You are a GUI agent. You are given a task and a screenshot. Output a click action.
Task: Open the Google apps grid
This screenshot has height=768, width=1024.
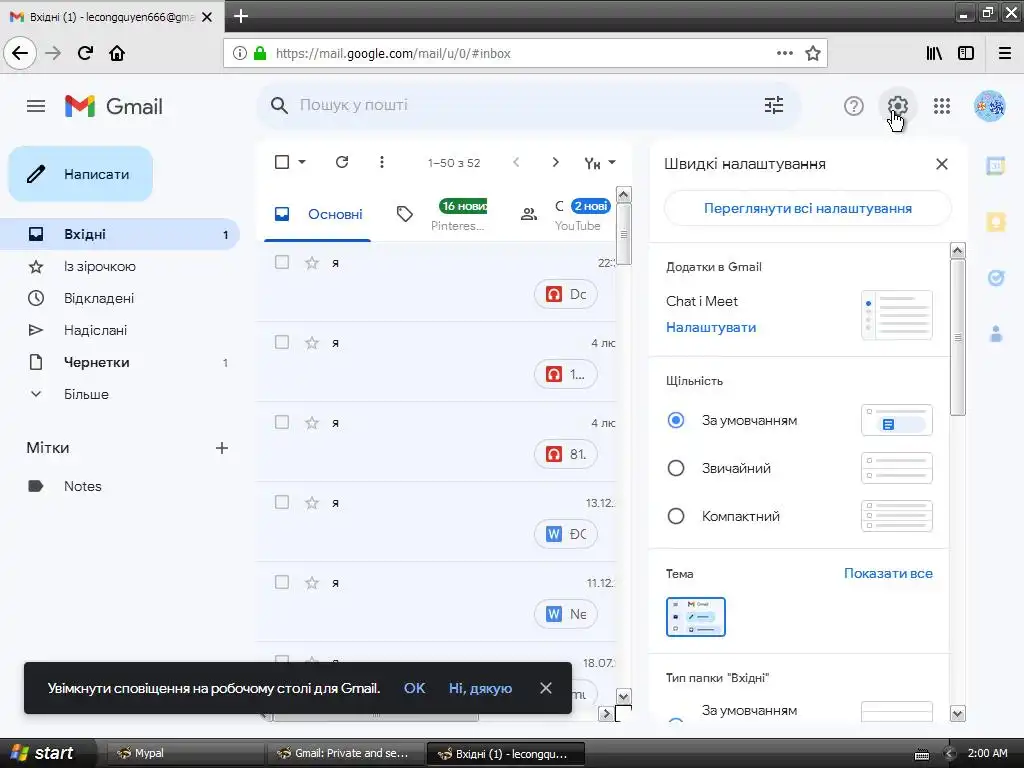pyautogui.click(x=942, y=106)
